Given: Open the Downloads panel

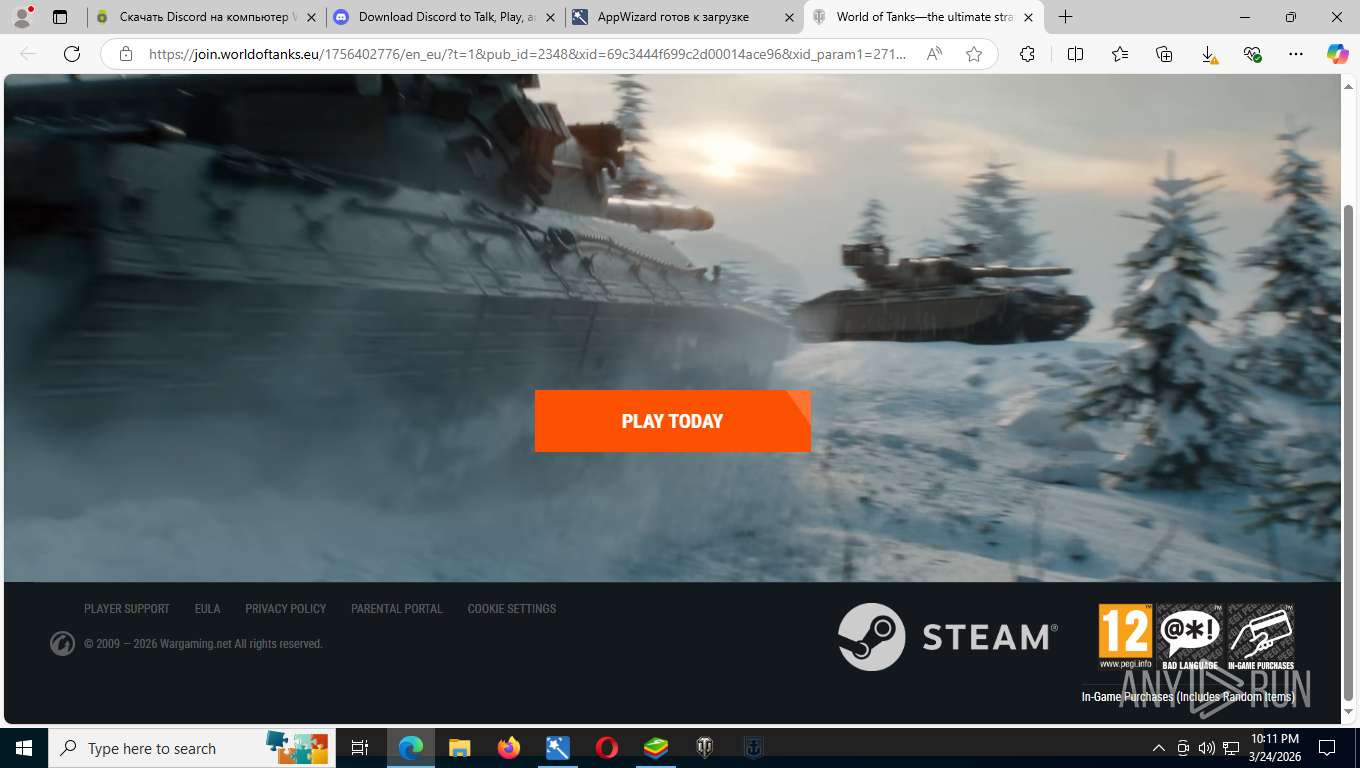Looking at the screenshot, I should (1208, 55).
